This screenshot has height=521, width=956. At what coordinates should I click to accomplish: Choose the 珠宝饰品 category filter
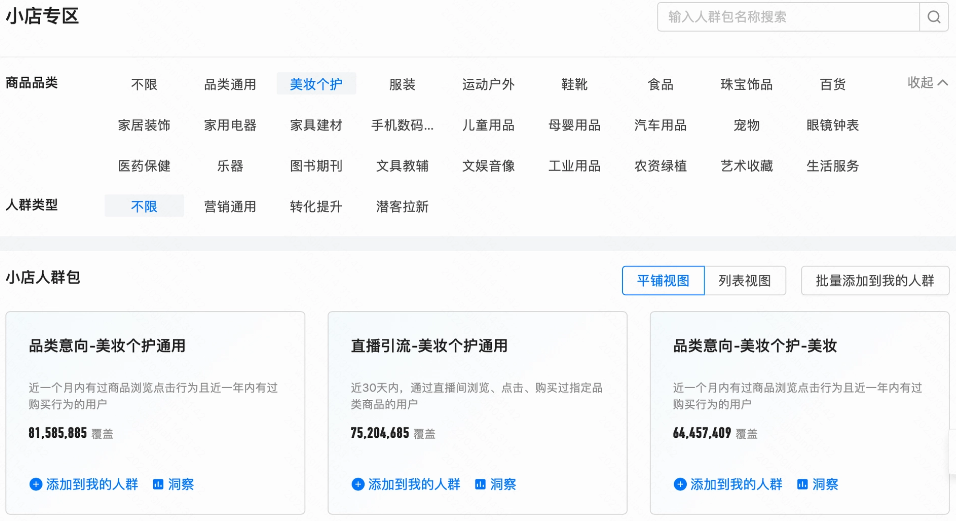pyautogui.click(x=746, y=84)
